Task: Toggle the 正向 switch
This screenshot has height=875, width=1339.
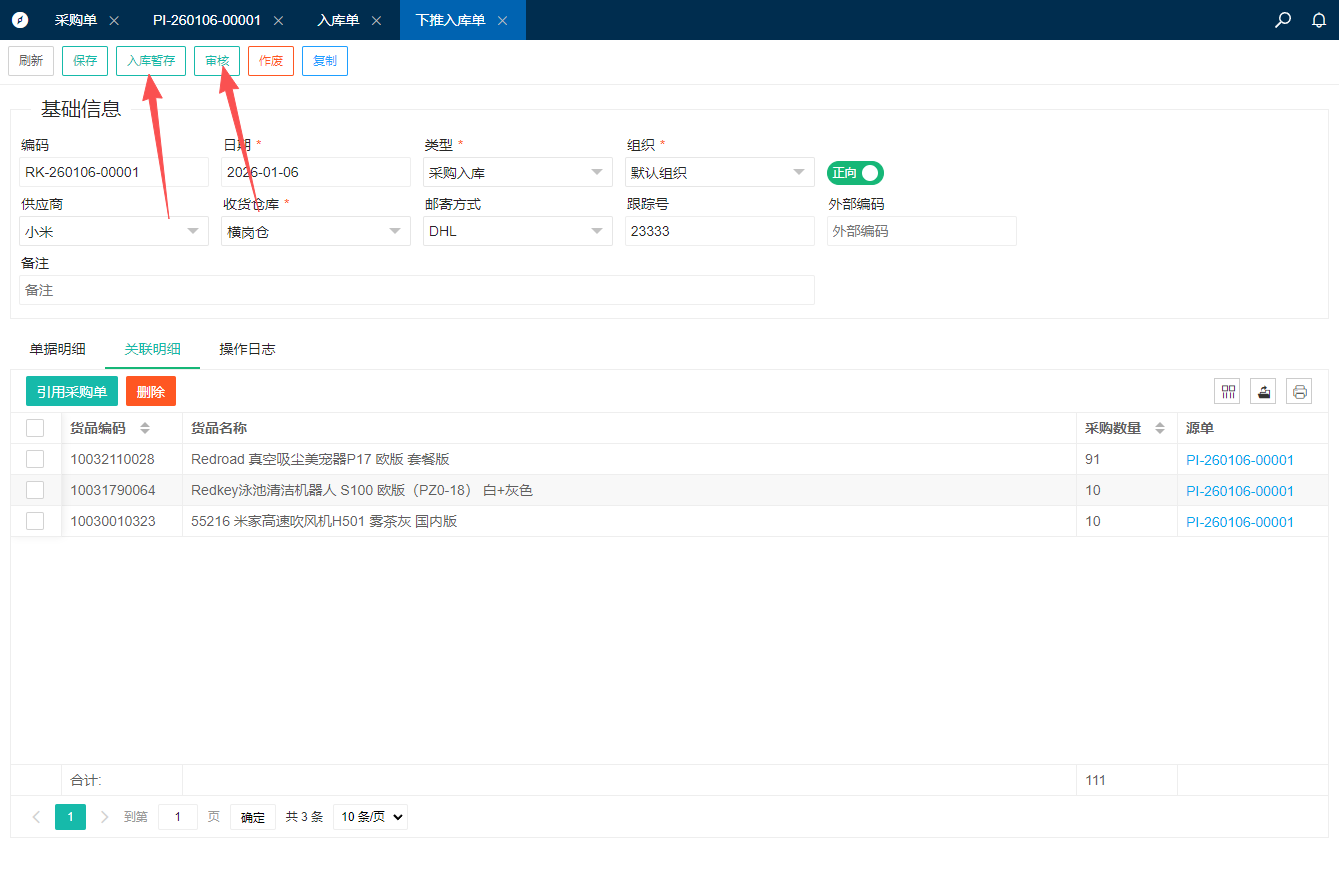Action: click(855, 173)
